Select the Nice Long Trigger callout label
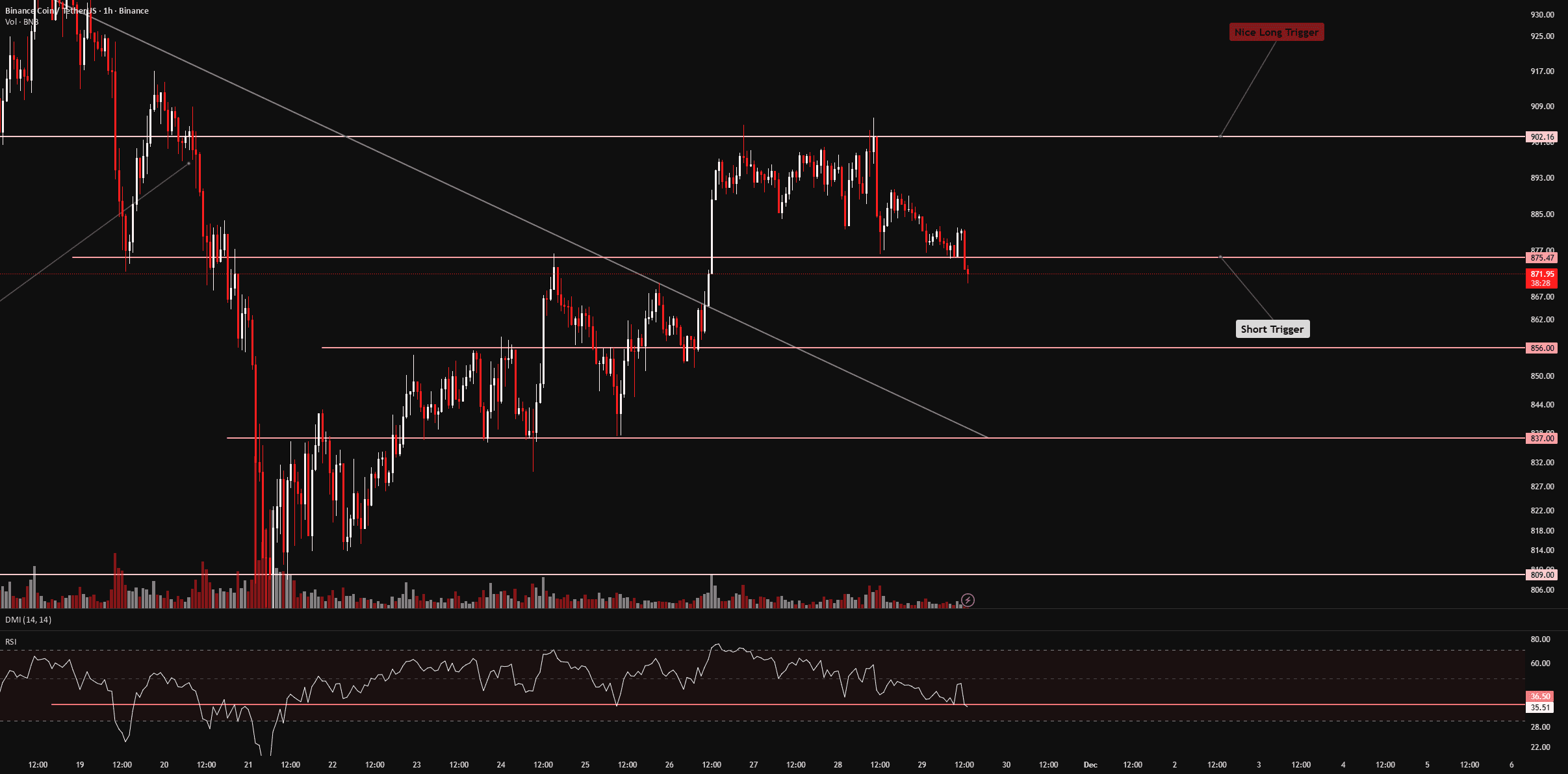 [1276, 32]
